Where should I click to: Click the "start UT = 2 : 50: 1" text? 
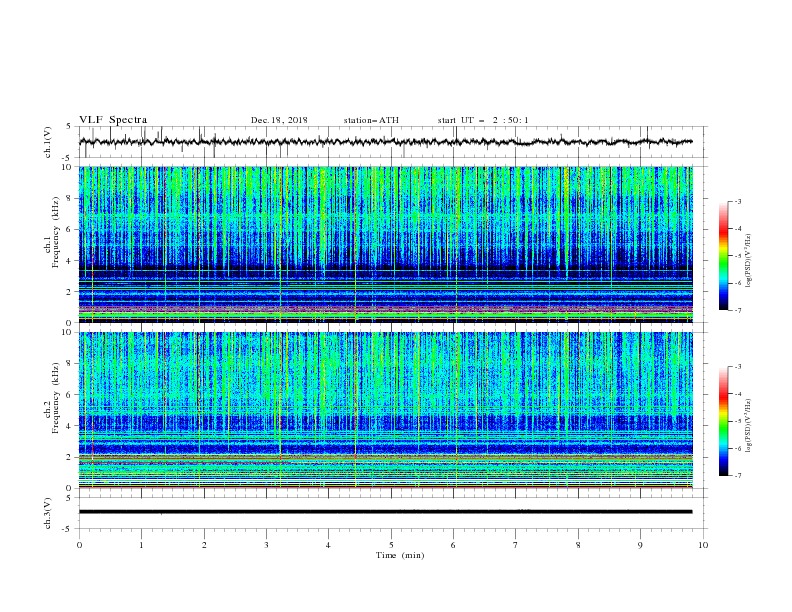pos(483,120)
